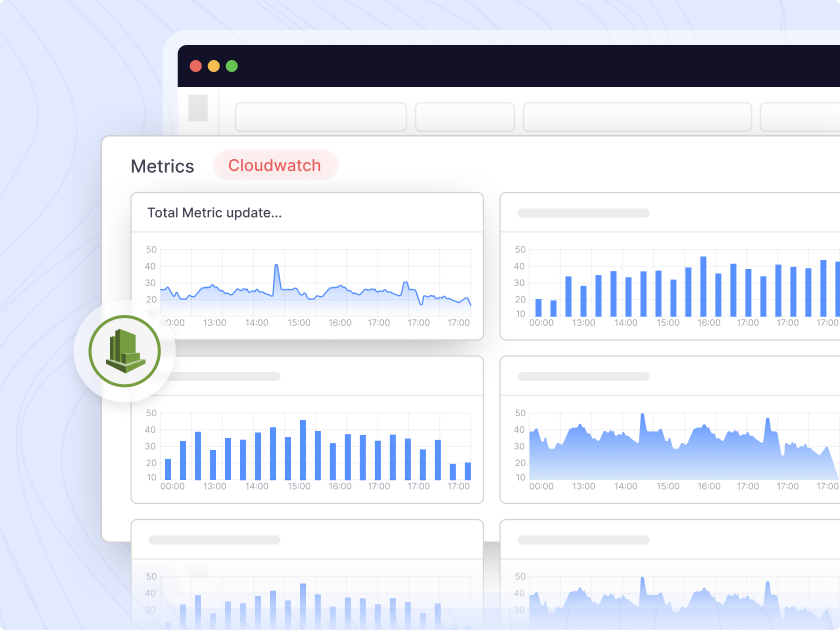Click the red window dot

pyautogui.click(x=196, y=66)
